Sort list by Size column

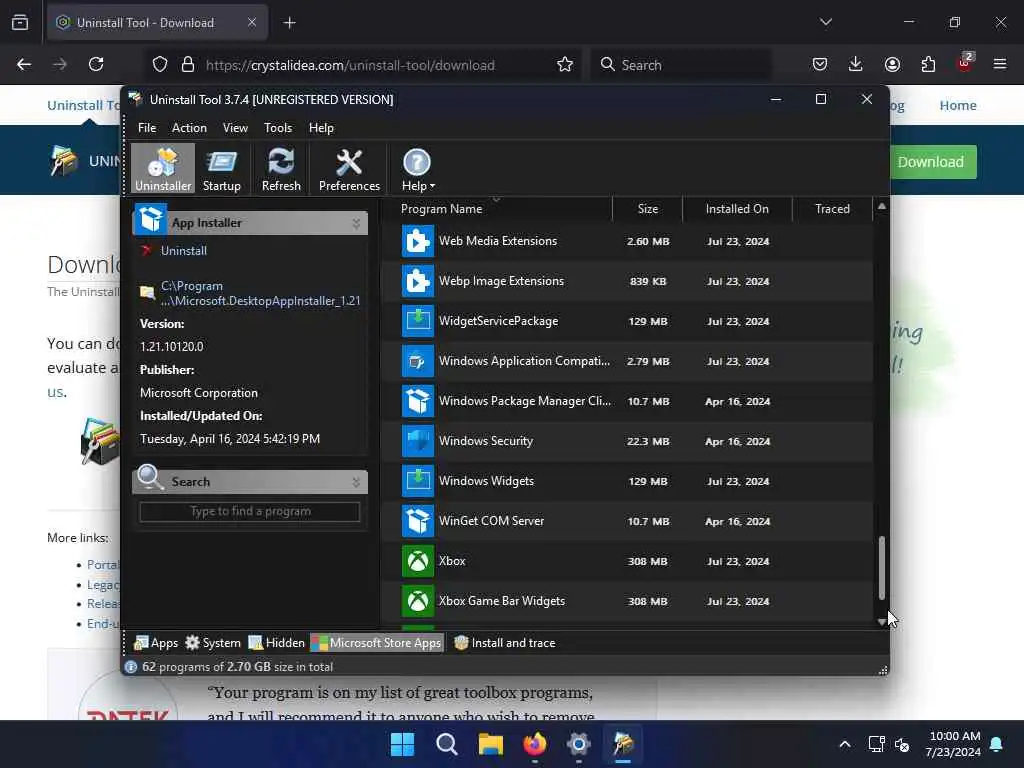(x=647, y=209)
